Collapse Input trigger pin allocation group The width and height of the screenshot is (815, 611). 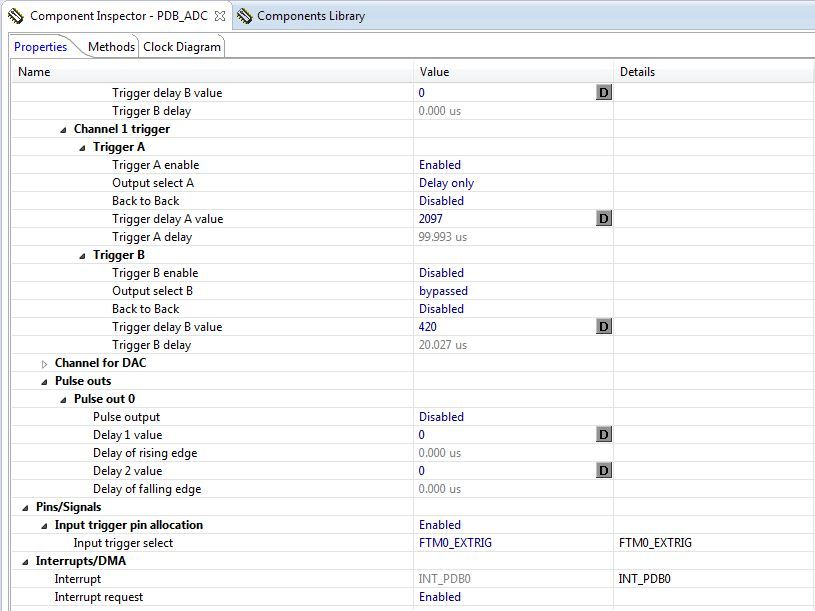tap(45, 526)
